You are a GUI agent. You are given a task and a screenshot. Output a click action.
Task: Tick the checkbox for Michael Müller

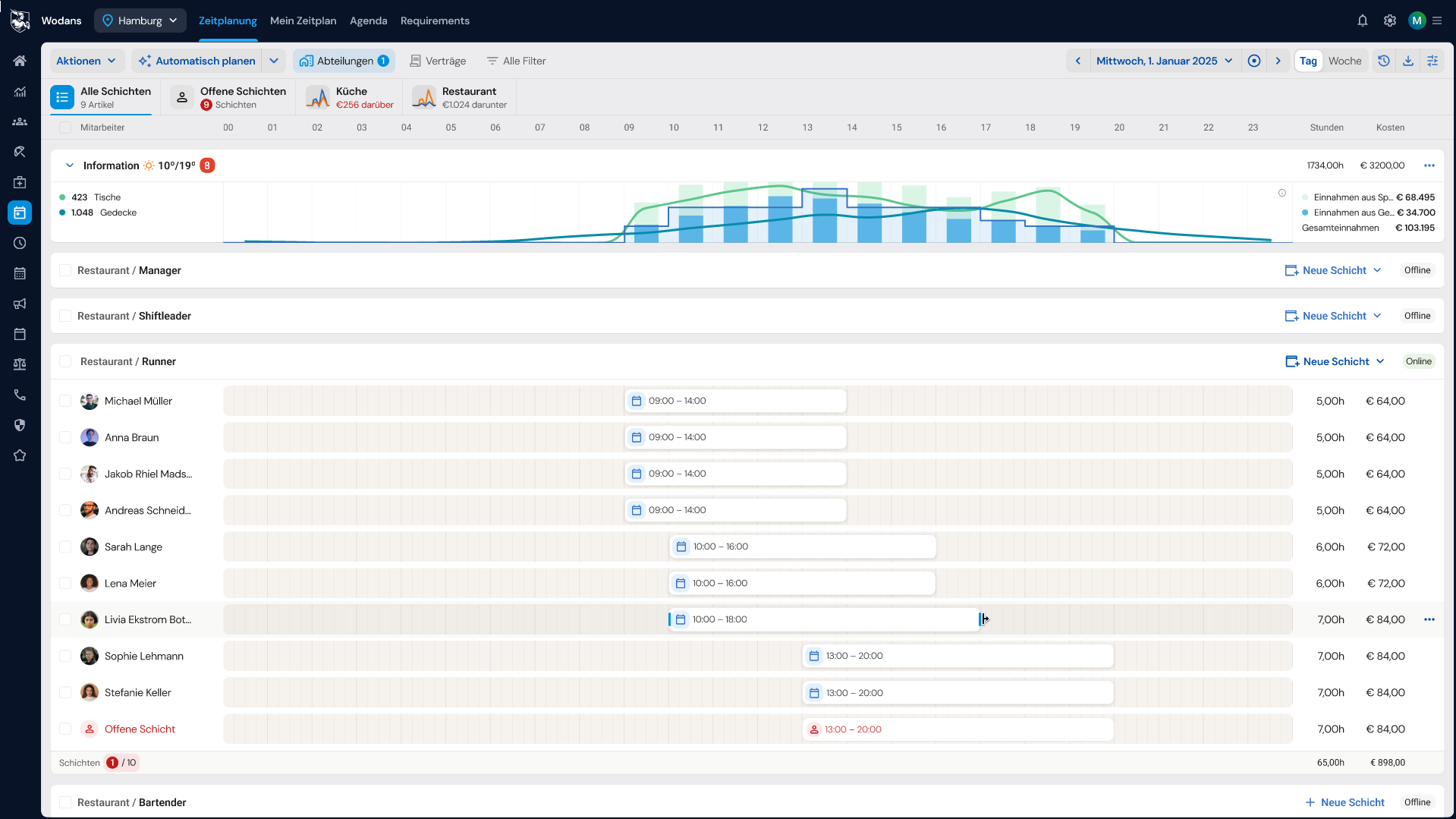point(65,401)
